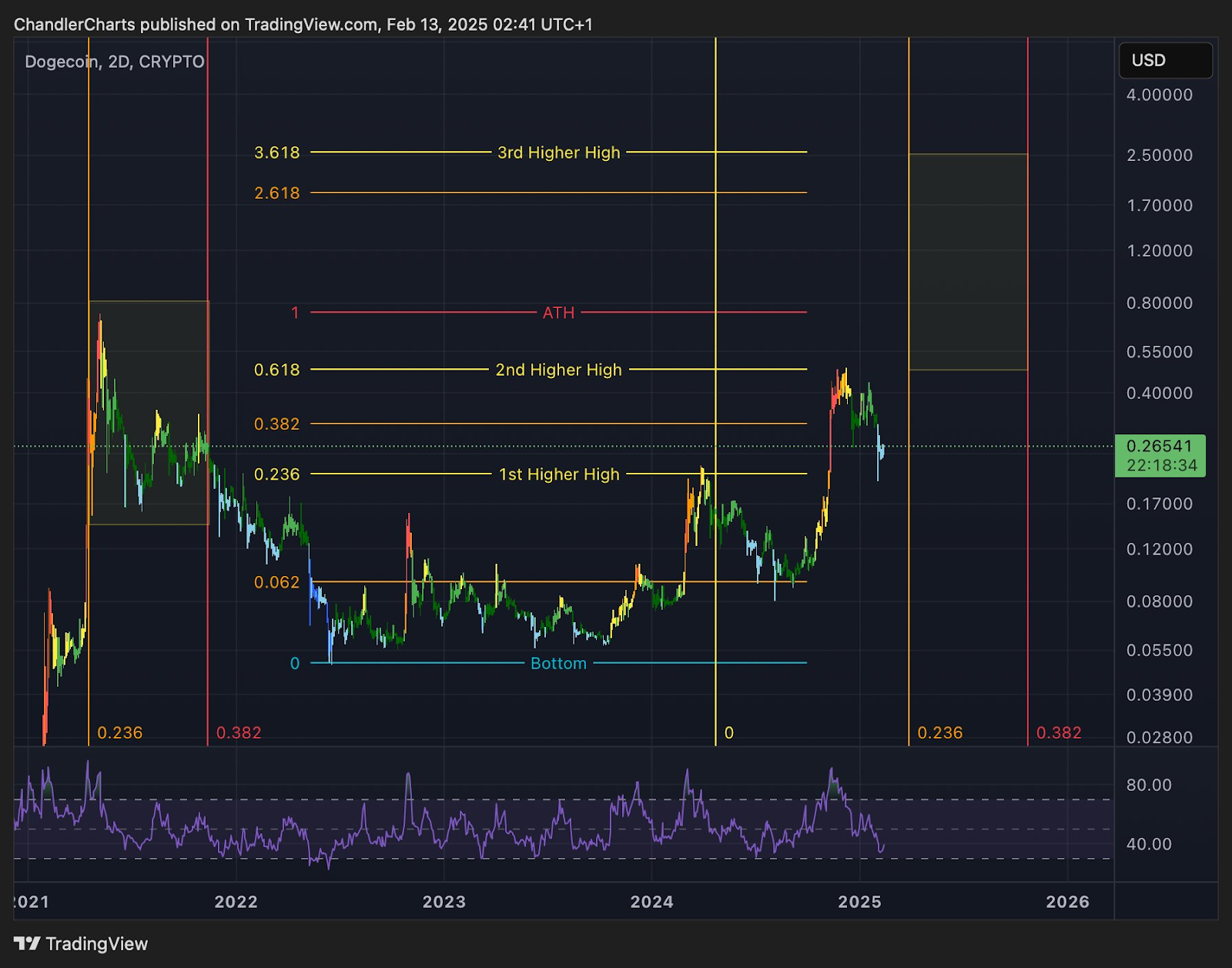Screen dimensions: 1232x968
Task: Click the 0.382 time-zone label before 2026
Action: 1059,733
